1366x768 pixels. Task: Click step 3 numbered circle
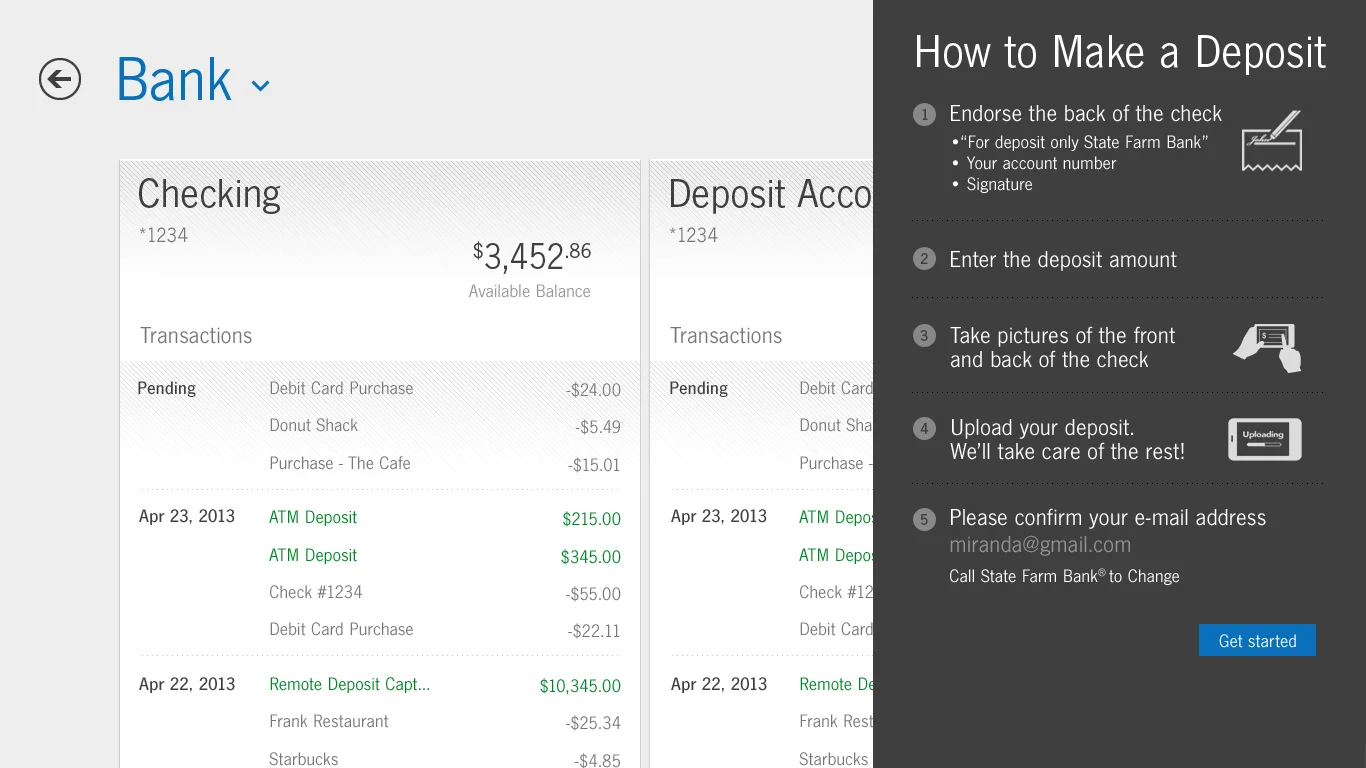(x=924, y=336)
